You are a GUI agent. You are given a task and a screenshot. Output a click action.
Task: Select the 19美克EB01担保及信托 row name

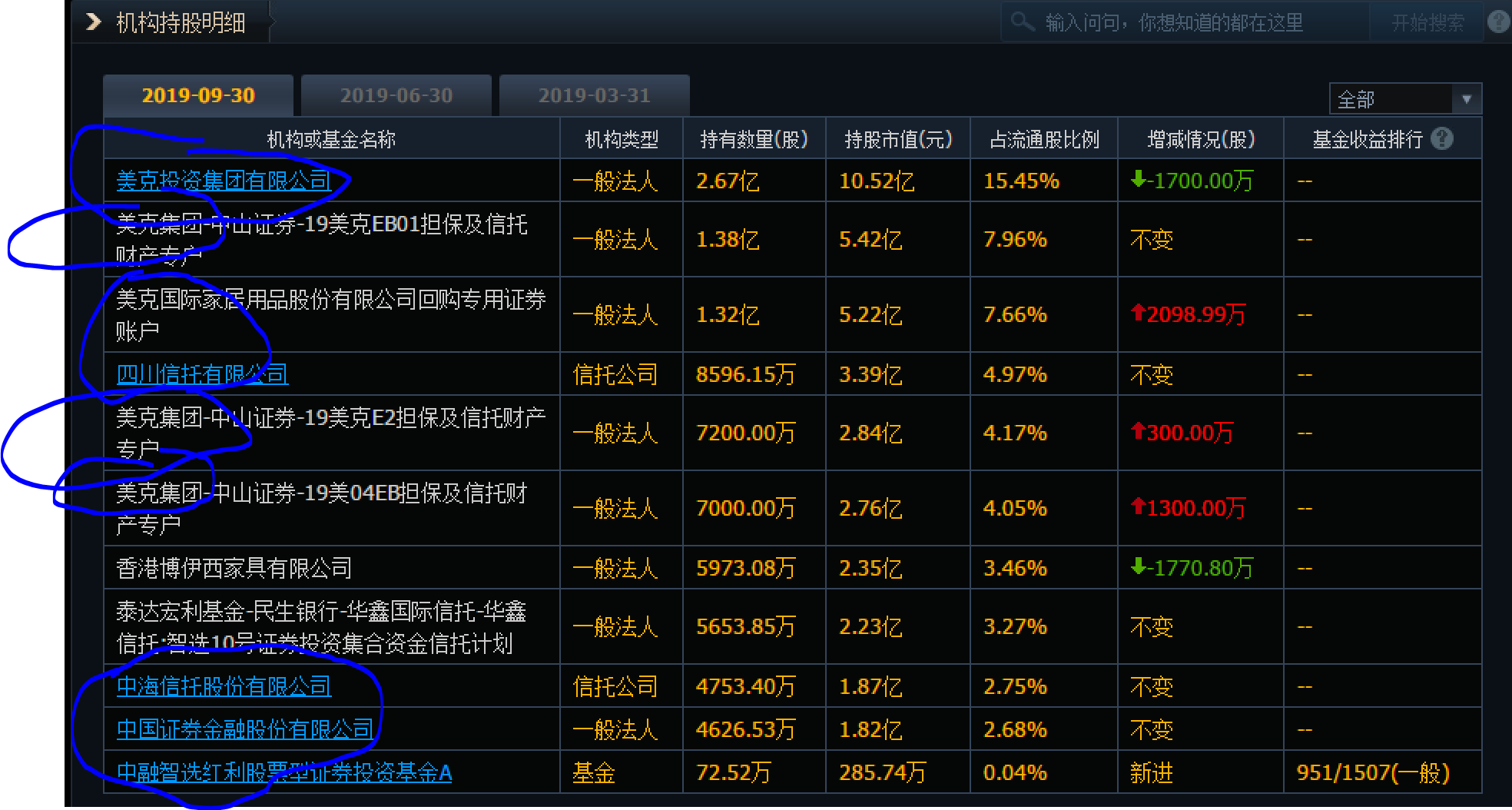coord(322,240)
